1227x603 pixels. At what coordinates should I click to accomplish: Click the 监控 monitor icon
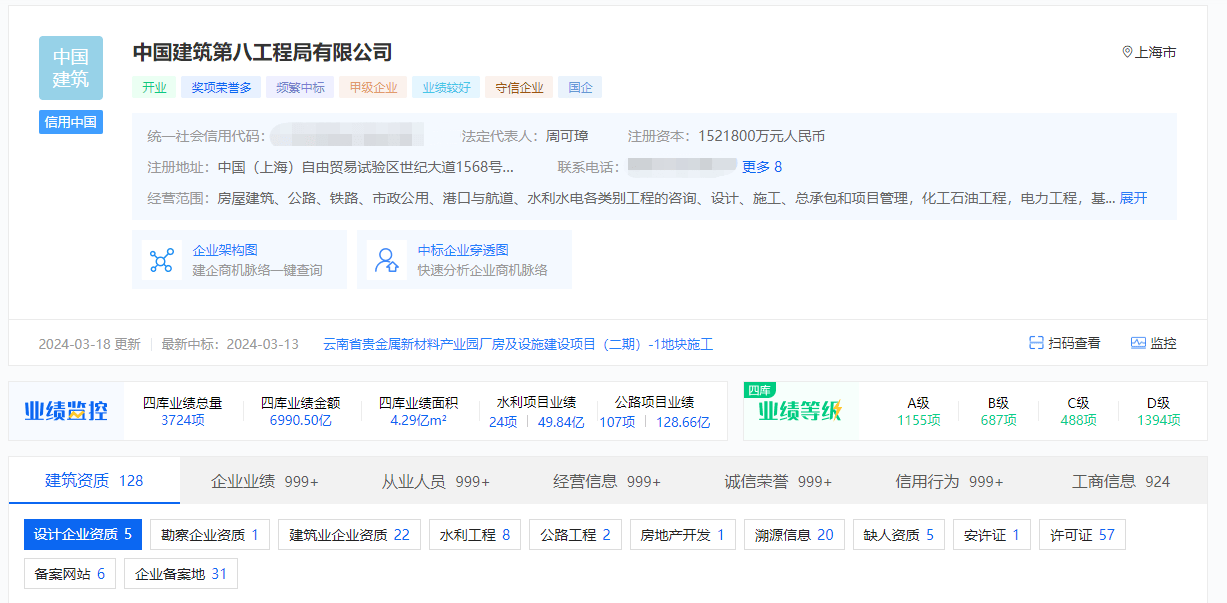(1138, 343)
